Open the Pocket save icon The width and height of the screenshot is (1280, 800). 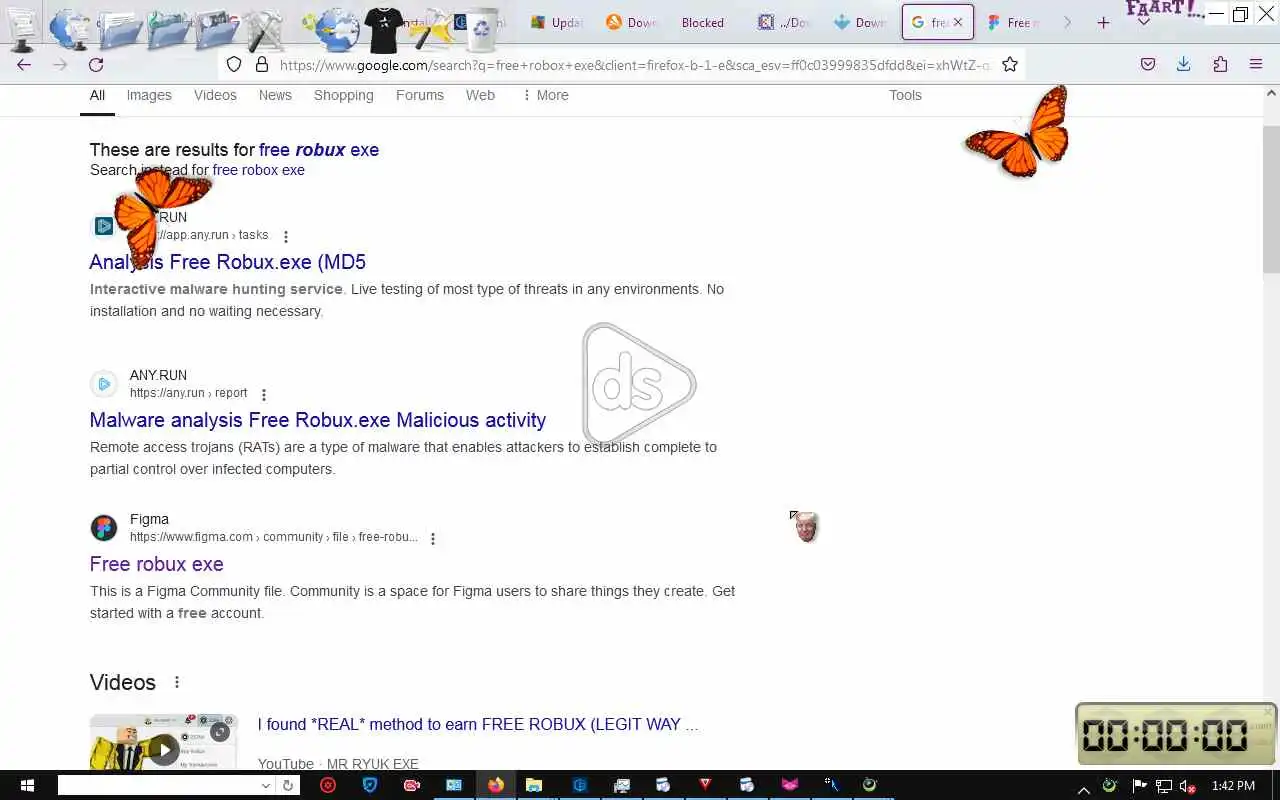(1148, 64)
